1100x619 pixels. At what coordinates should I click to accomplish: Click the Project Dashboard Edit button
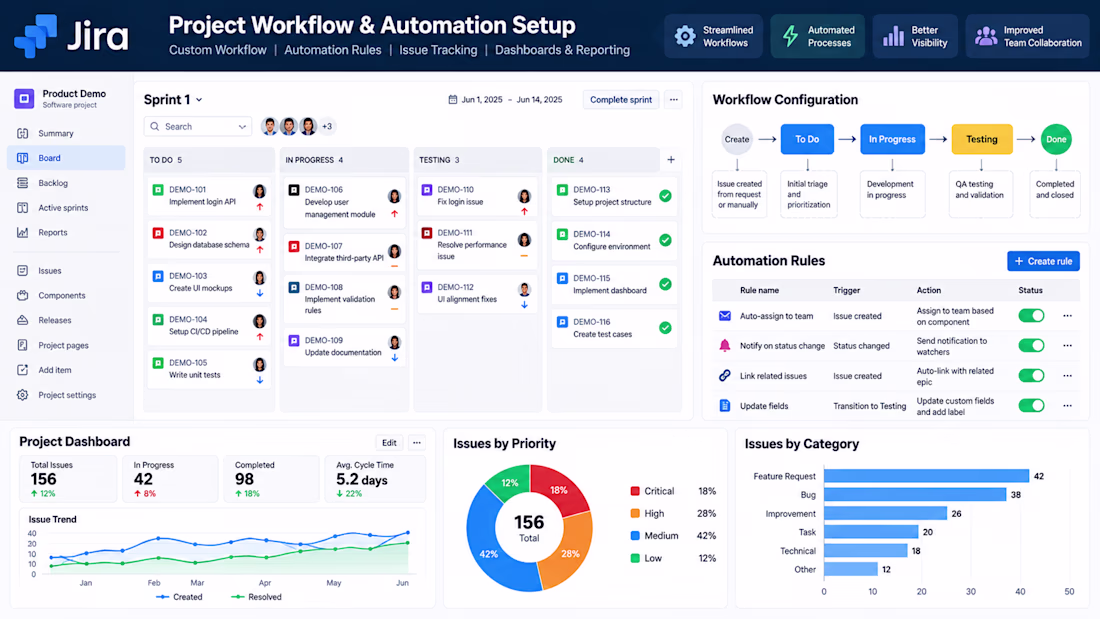(x=389, y=443)
